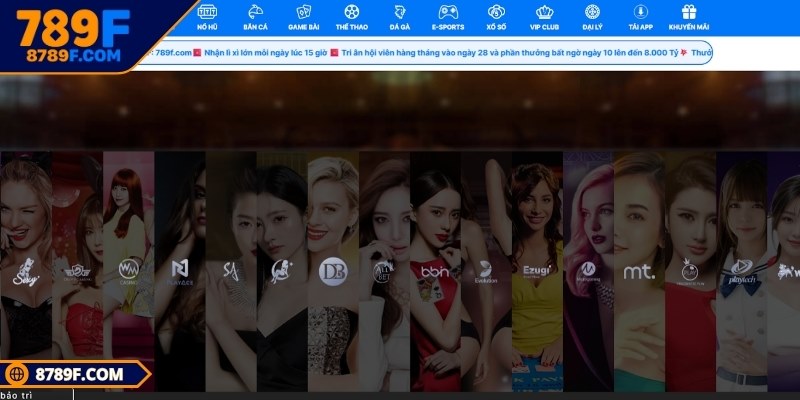The width and height of the screenshot is (800, 400).
Task: Go to the NỔ HŨ menu label
Action: click(207, 27)
